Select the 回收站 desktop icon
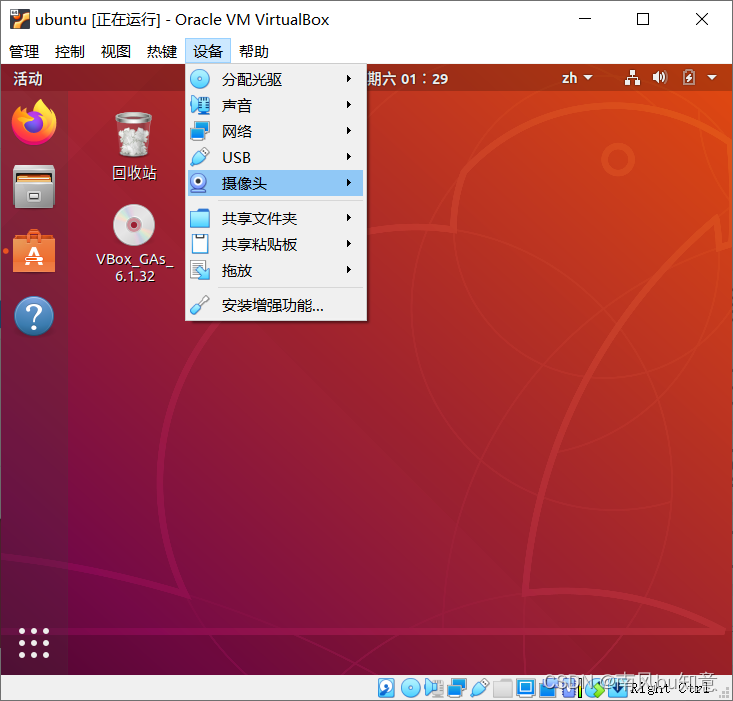The image size is (733, 701). pyautogui.click(x=134, y=146)
